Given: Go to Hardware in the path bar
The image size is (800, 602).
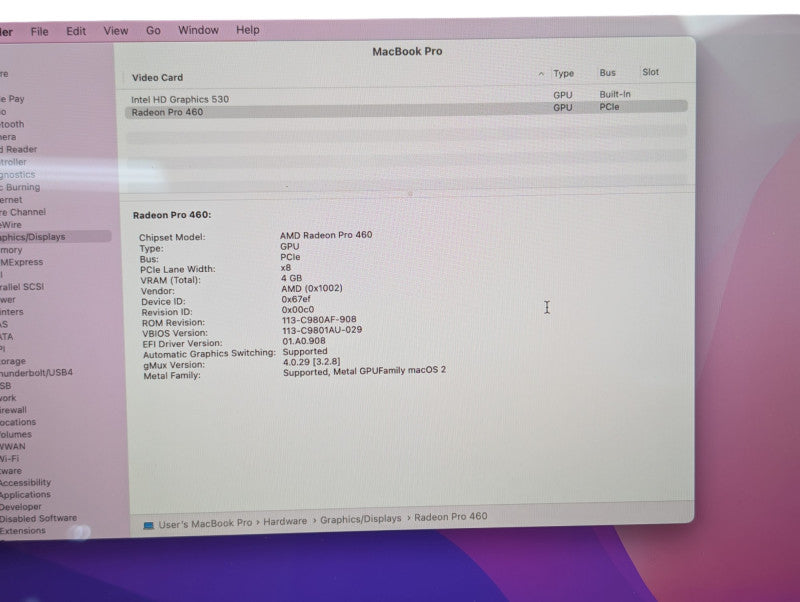Looking at the screenshot, I should tap(285, 521).
